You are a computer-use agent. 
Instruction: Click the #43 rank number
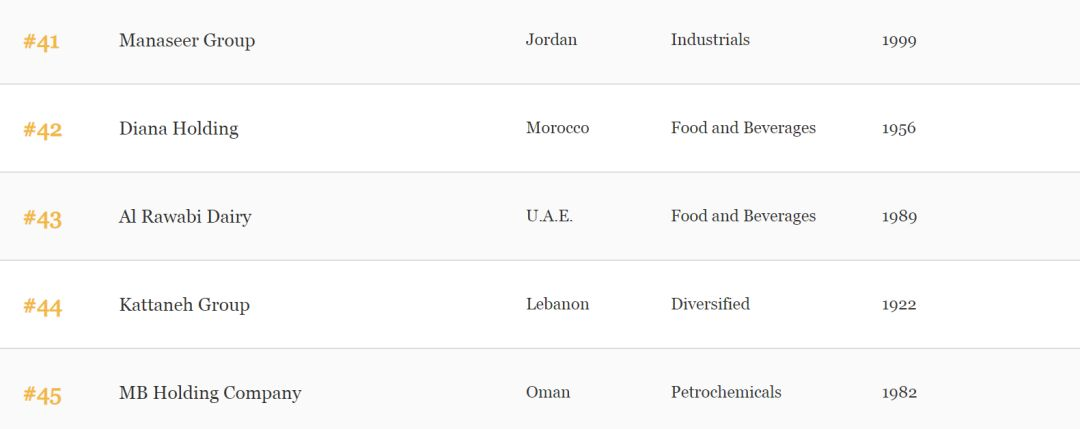point(43,218)
